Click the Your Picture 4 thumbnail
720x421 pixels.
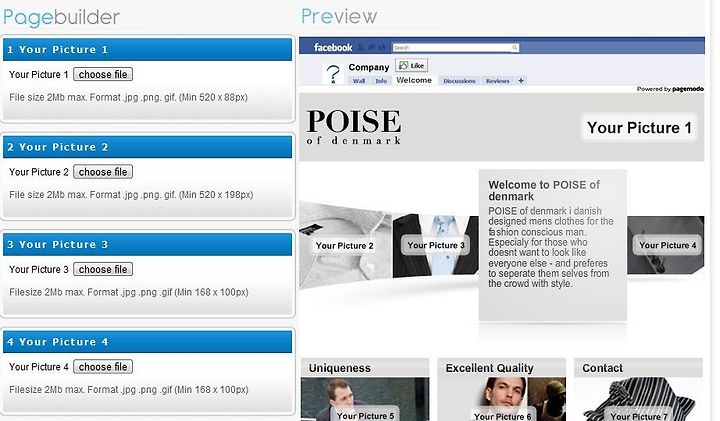coord(666,245)
